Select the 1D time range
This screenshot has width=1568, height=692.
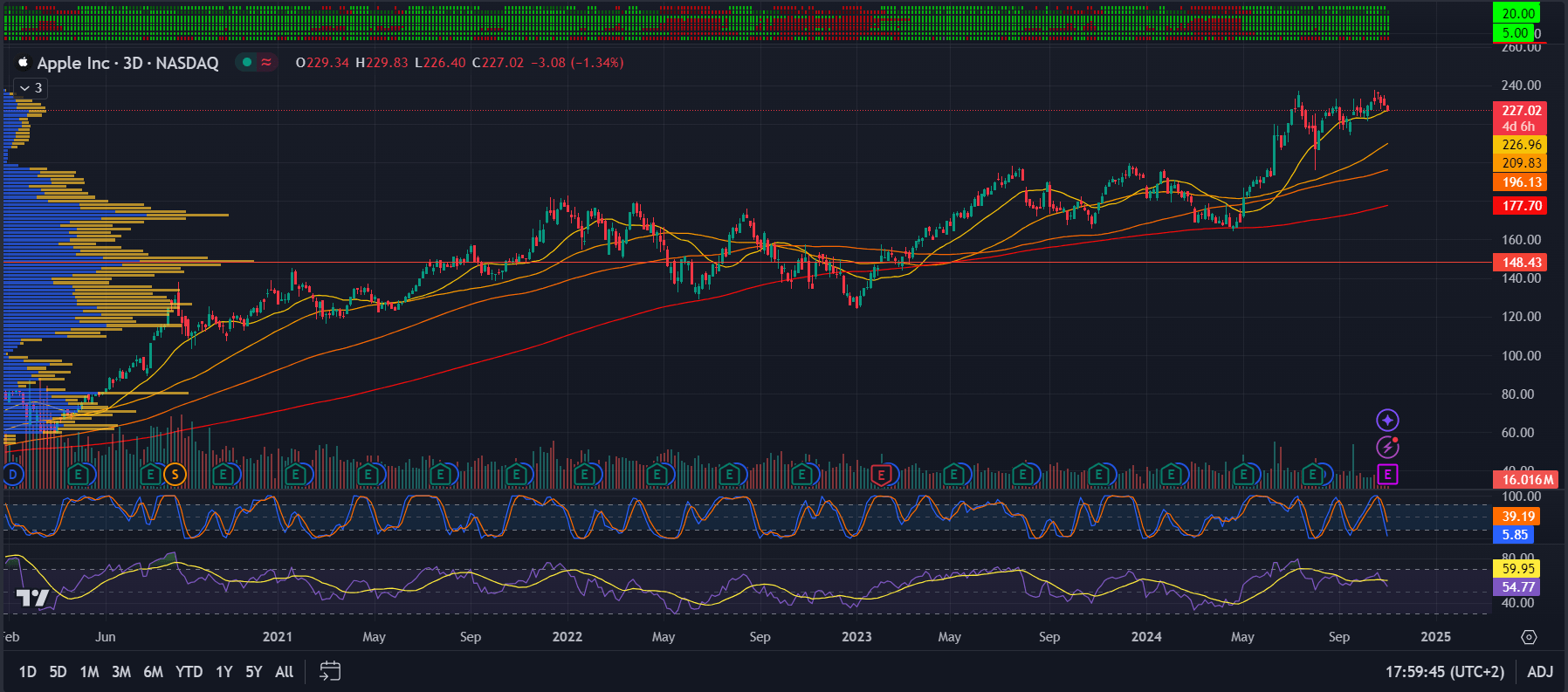28,672
